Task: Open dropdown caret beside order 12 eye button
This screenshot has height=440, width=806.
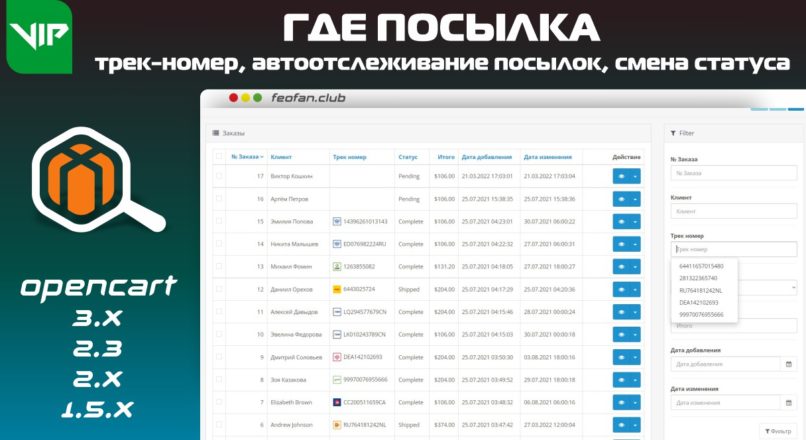Action: [x=635, y=289]
